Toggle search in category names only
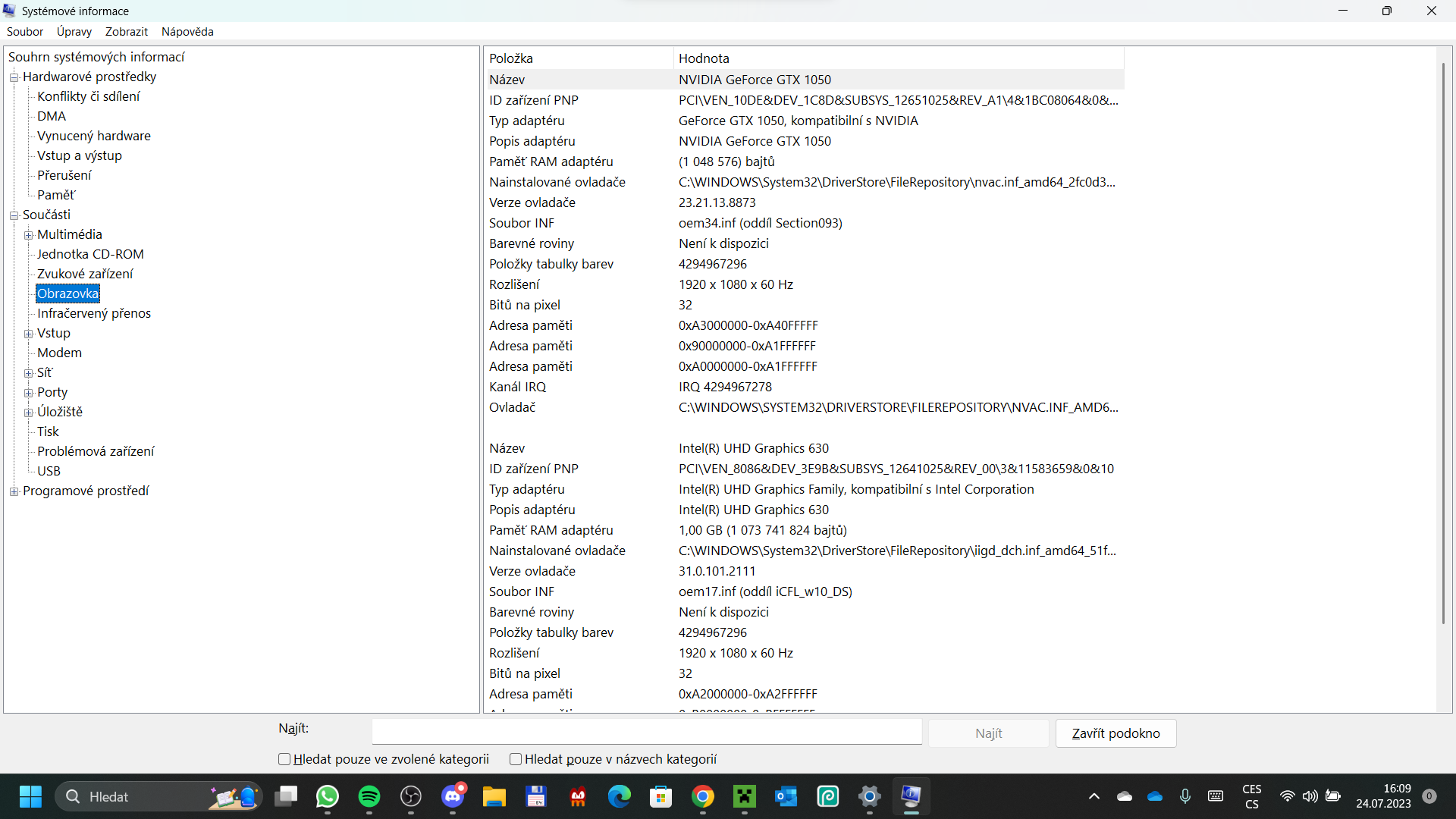The image size is (1456, 819). pyautogui.click(x=516, y=759)
